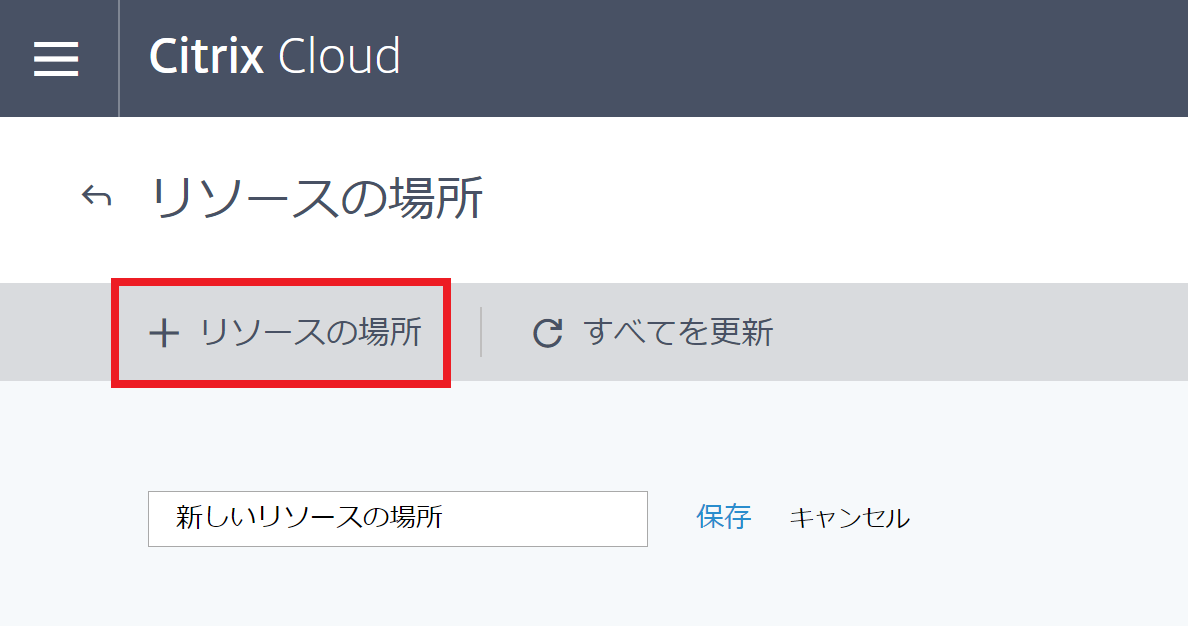Select the リソースの場所 toolbar action

click(280, 333)
